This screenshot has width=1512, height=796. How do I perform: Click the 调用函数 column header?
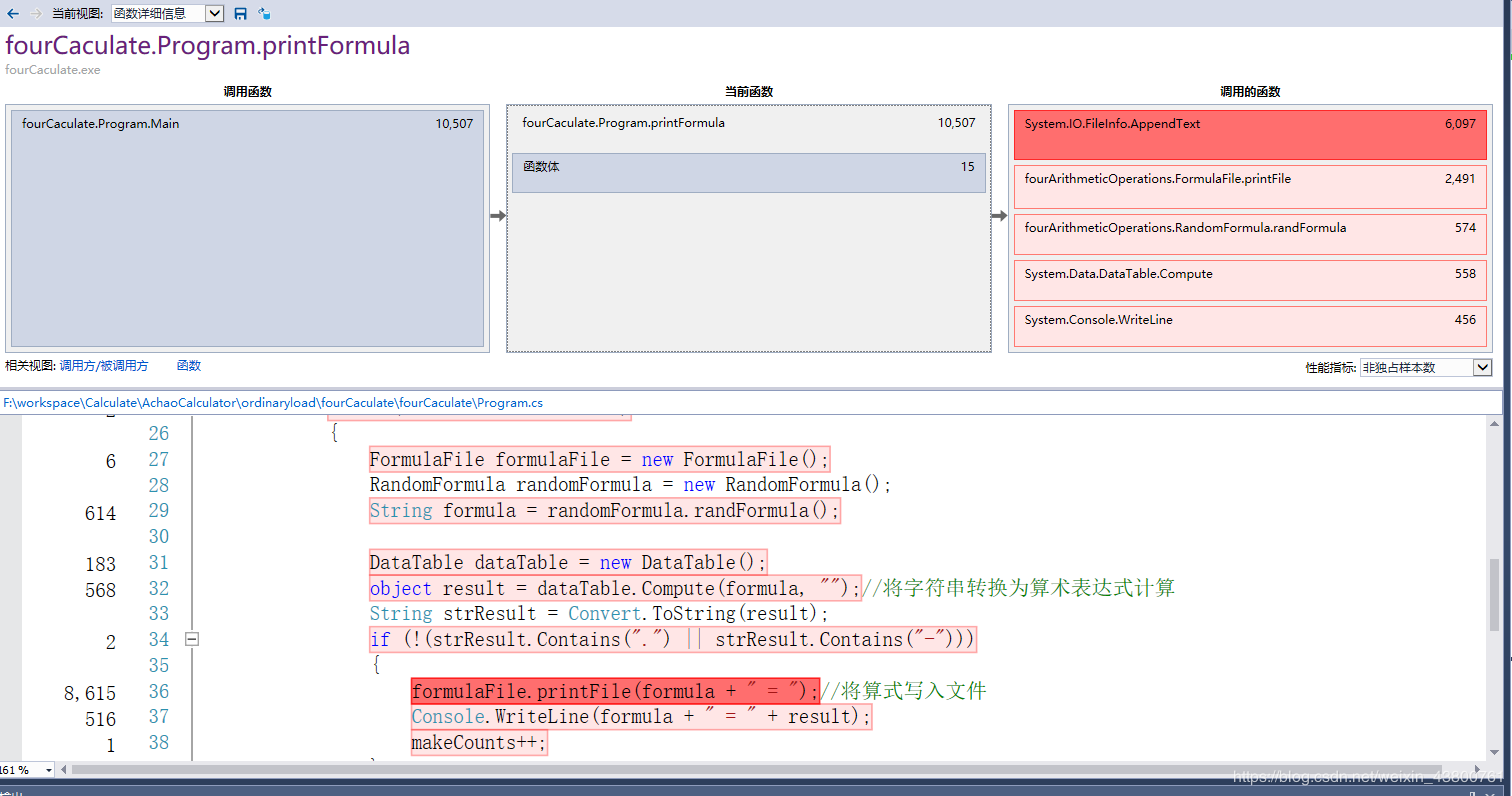tap(247, 92)
